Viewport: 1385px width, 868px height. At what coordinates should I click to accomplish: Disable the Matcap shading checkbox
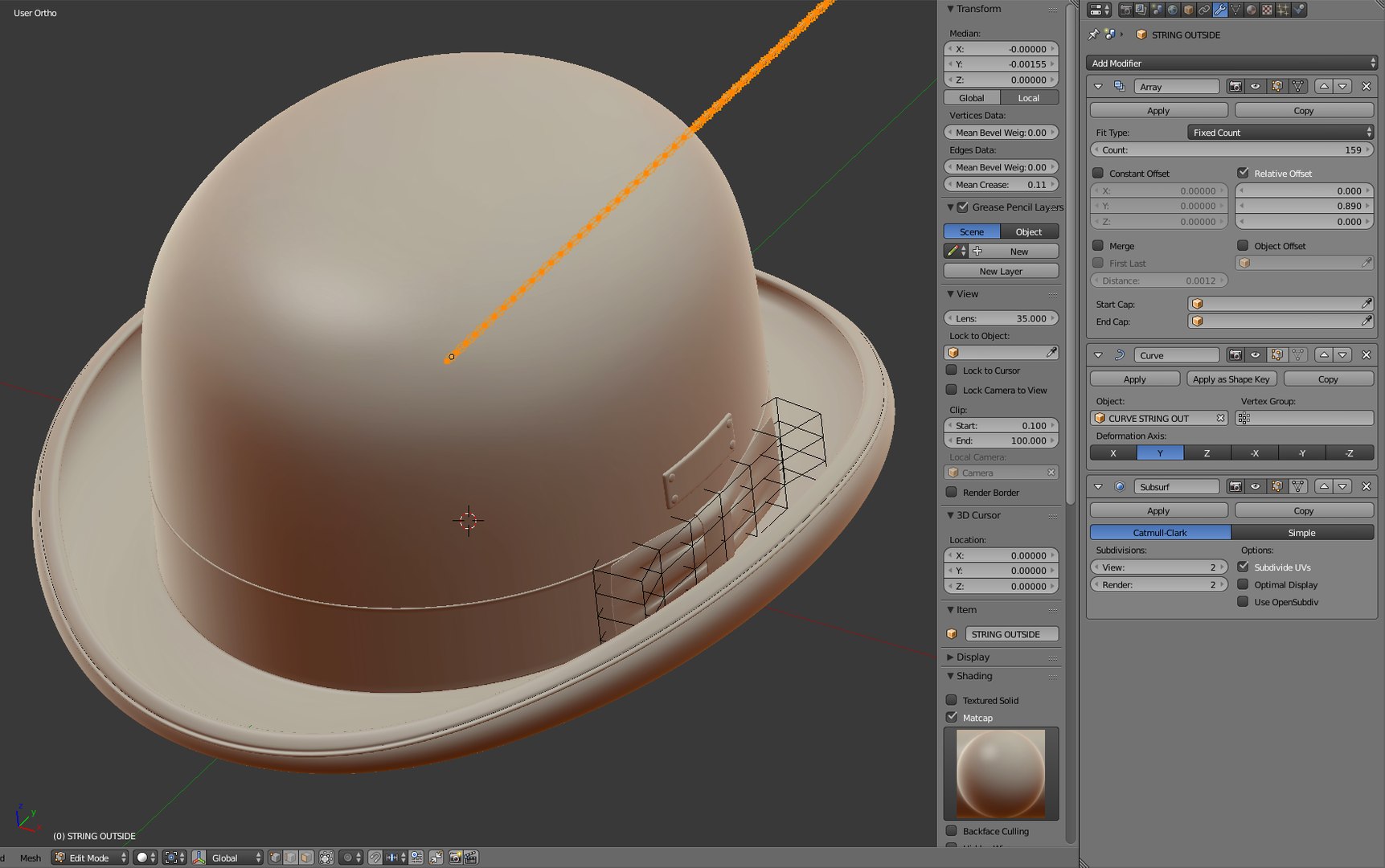952,717
